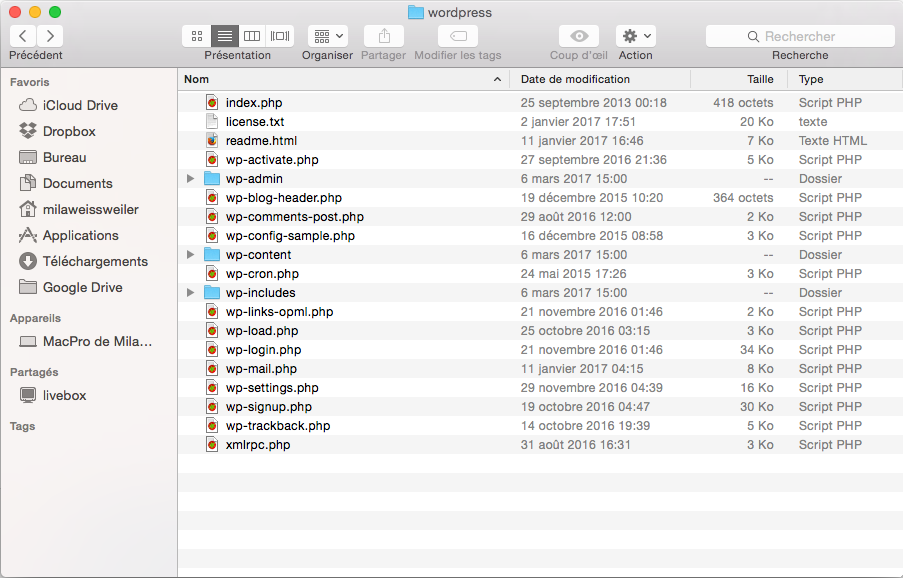Image resolution: width=903 pixels, height=578 pixels.
Task: Select file wp-cron.php
Action: (262, 273)
